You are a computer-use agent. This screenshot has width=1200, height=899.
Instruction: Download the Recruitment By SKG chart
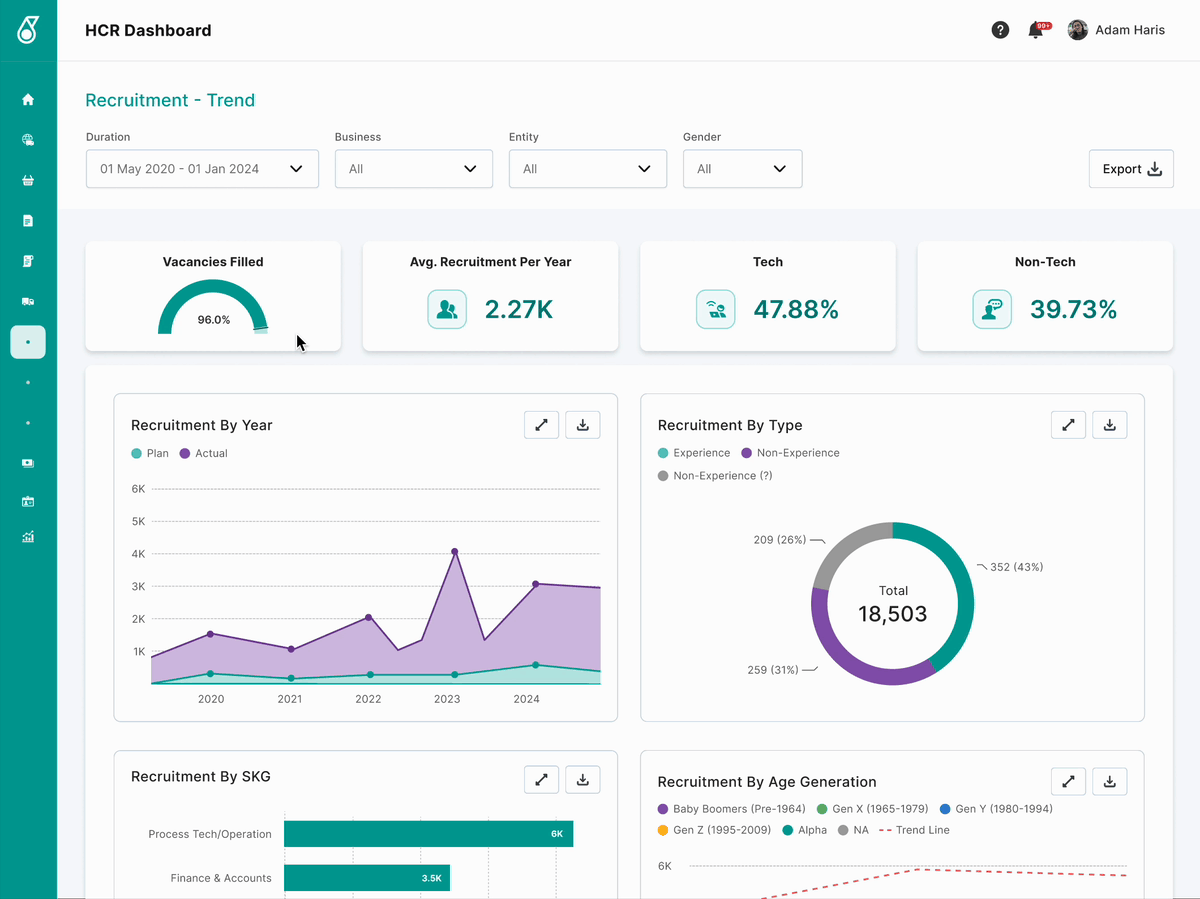[582, 779]
